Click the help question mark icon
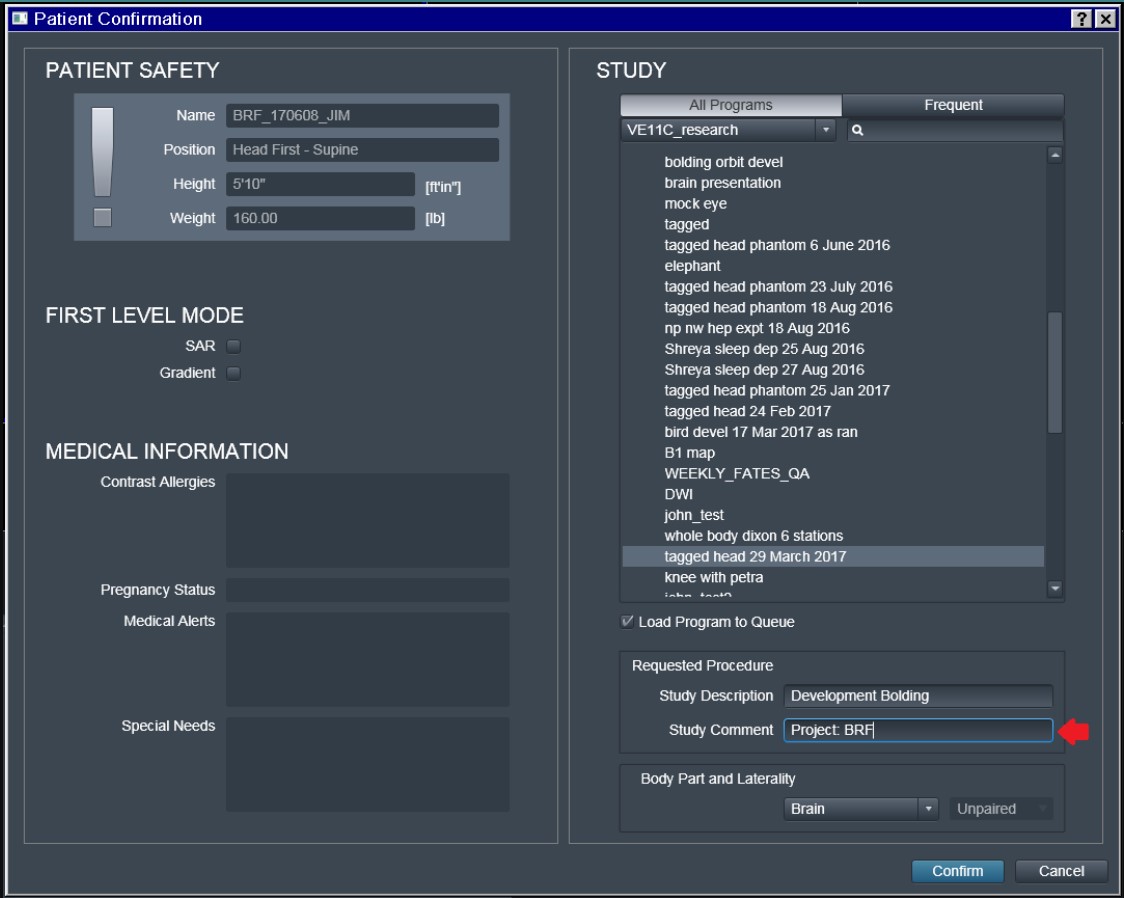This screenshot has height=898, width=1124. click(1082, 19)
